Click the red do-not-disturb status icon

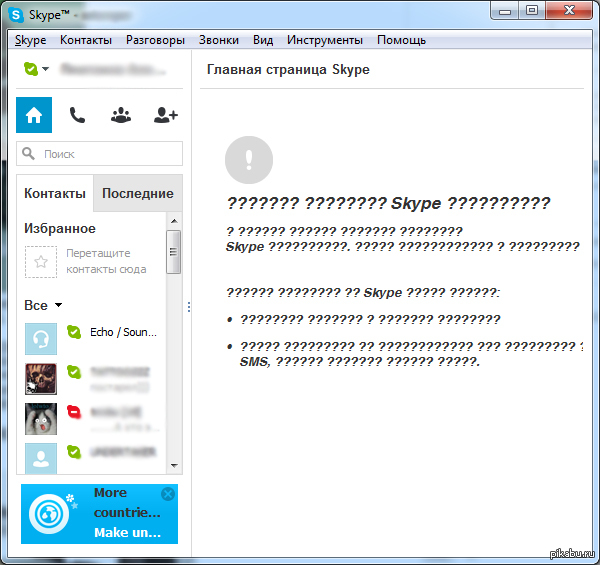click(x=74, y=412)
